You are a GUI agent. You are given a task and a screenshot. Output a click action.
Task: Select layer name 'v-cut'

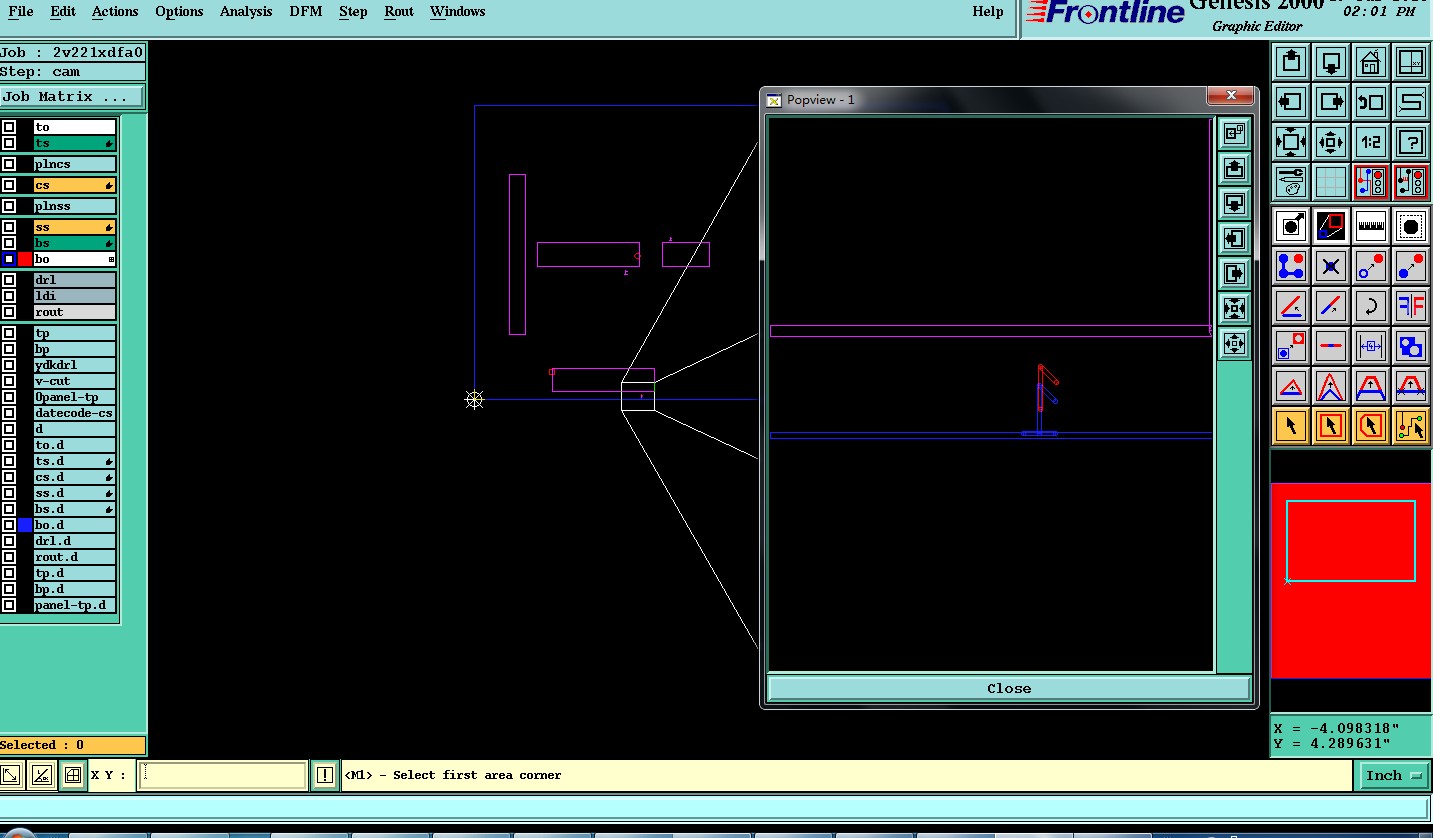(75, 381)
